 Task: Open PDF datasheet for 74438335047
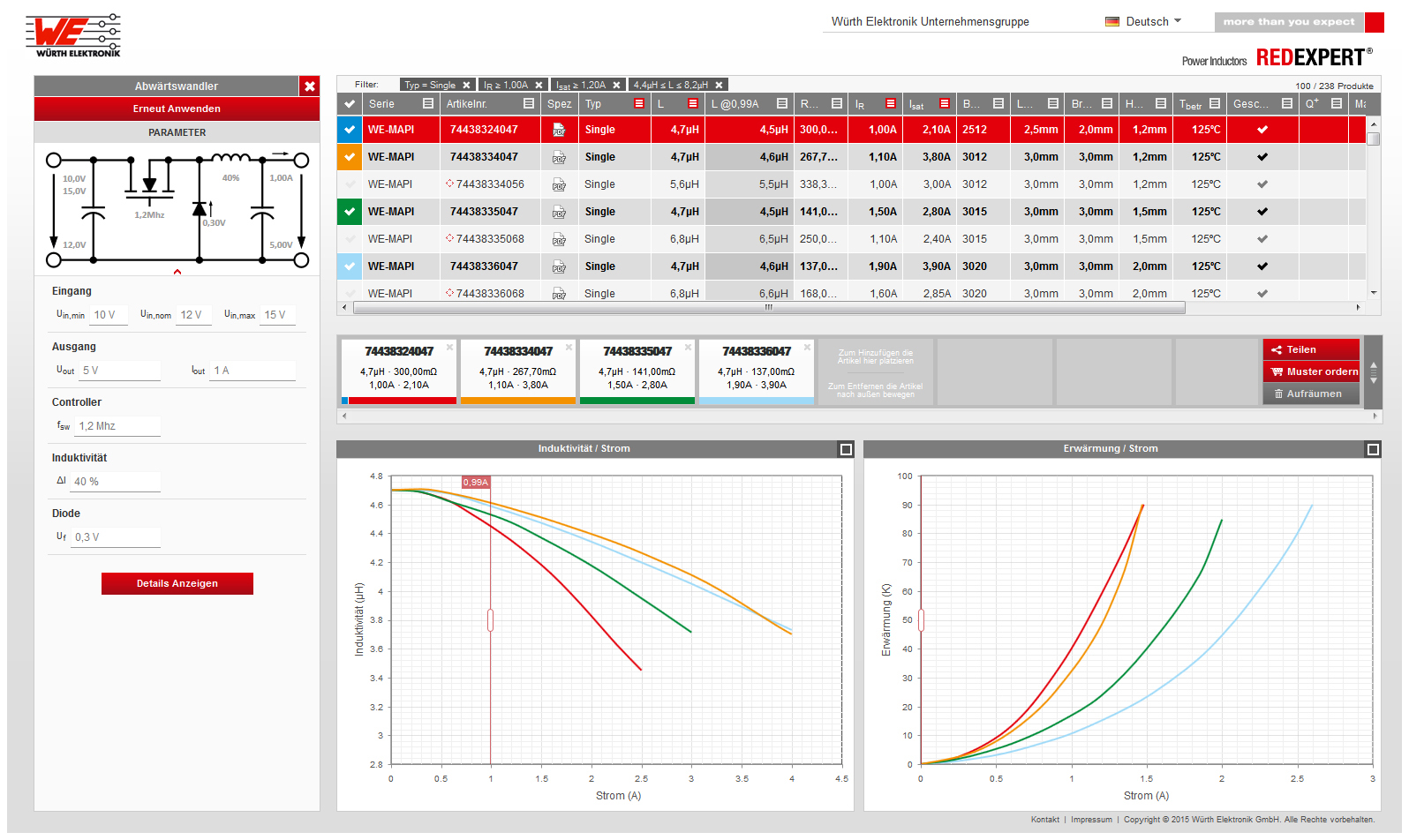coord(559,212)
